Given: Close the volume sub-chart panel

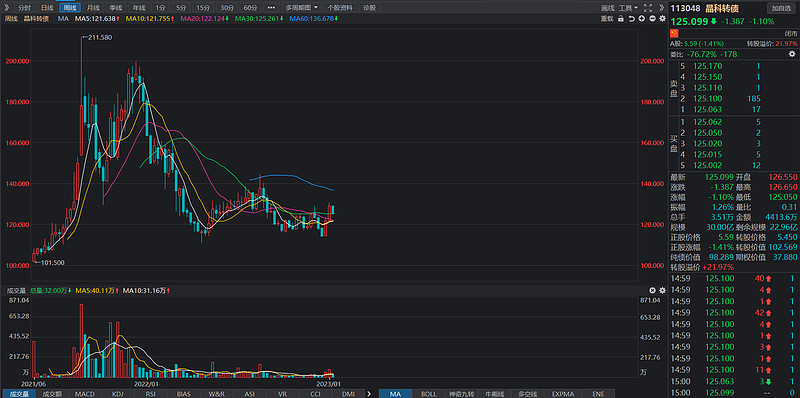Looking at the screenshot, I should pos(653,290).
